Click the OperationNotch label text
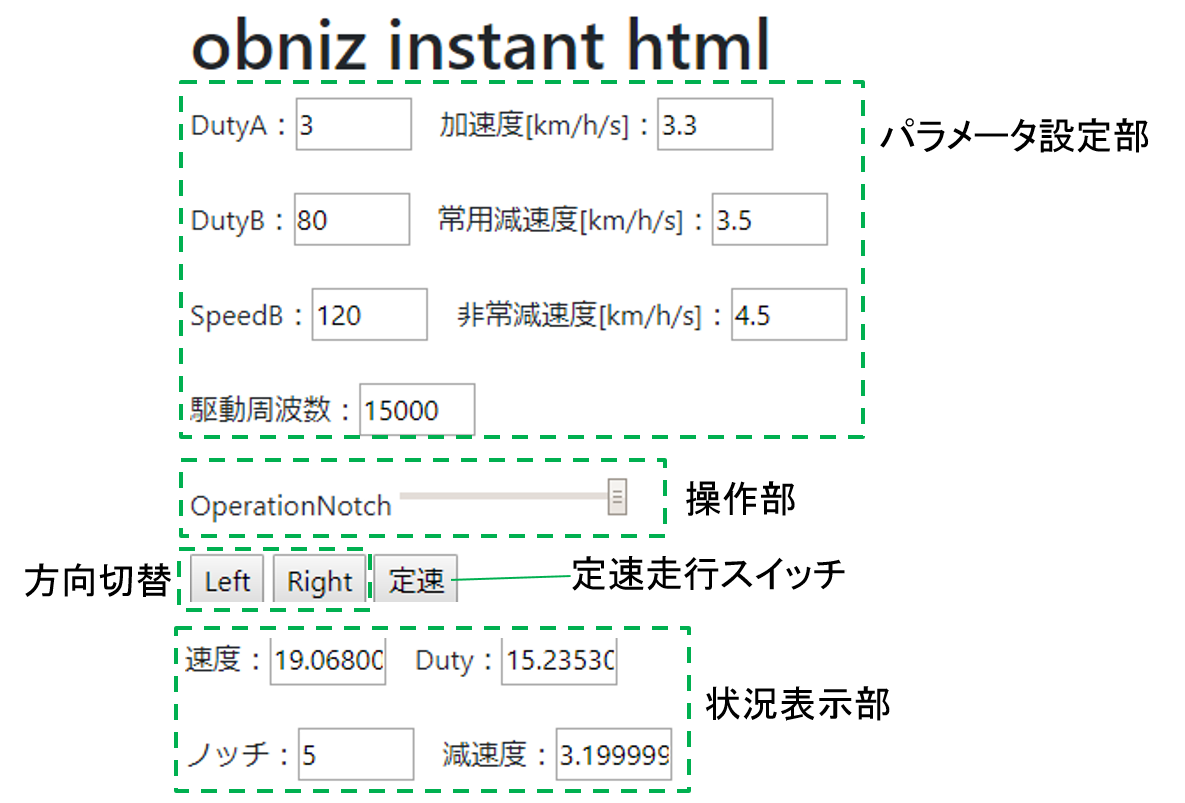1185x803 pixels. 291,505
